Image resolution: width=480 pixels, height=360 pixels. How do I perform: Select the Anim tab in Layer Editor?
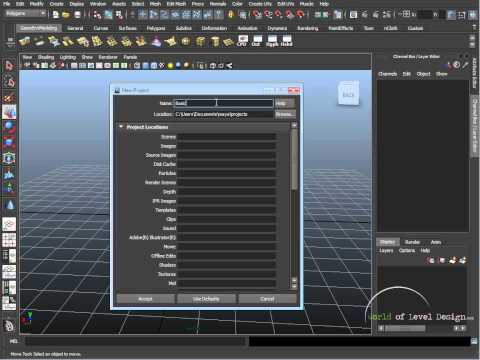pos(436,242)
